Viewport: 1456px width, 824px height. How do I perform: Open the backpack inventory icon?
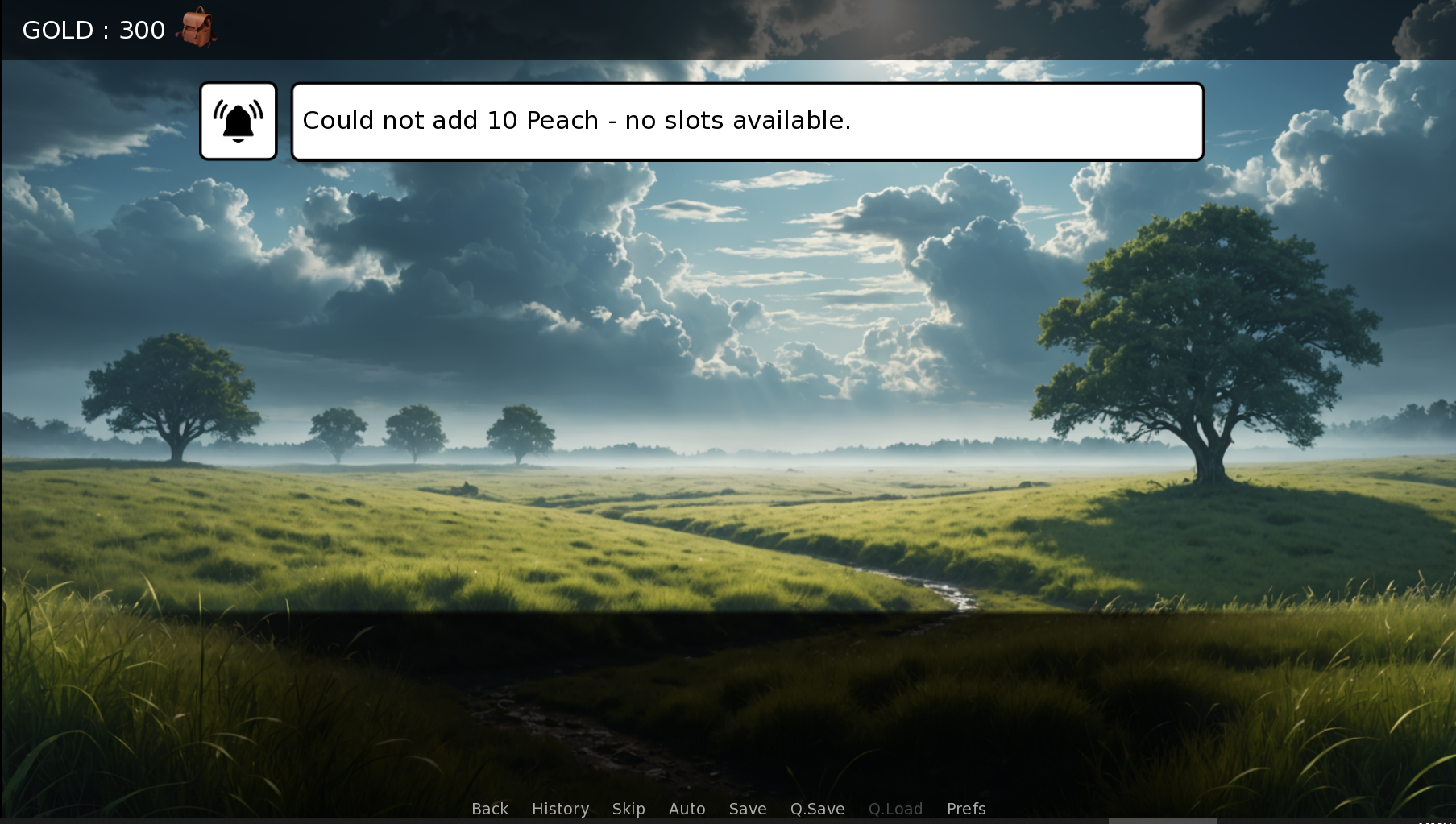197,28
